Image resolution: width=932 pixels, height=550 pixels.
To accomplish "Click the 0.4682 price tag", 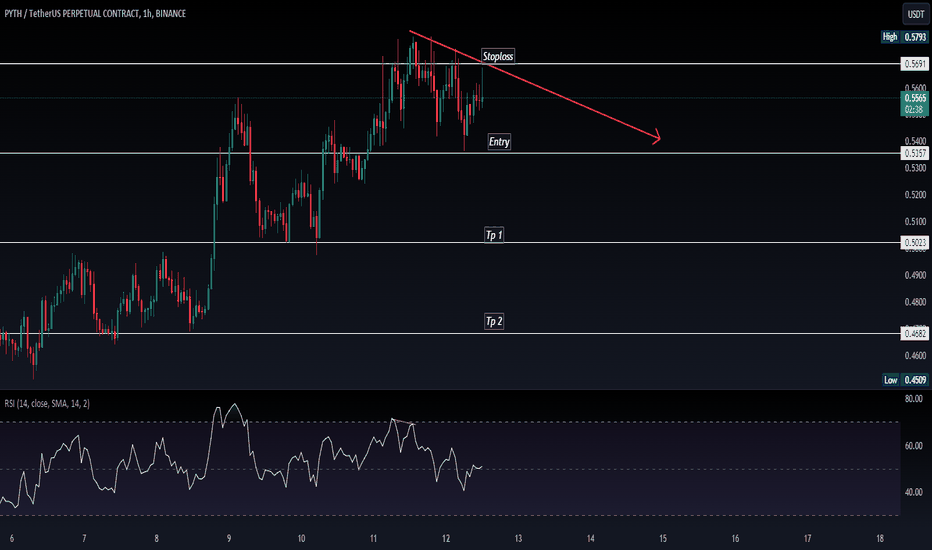I will tap(915, 334).
